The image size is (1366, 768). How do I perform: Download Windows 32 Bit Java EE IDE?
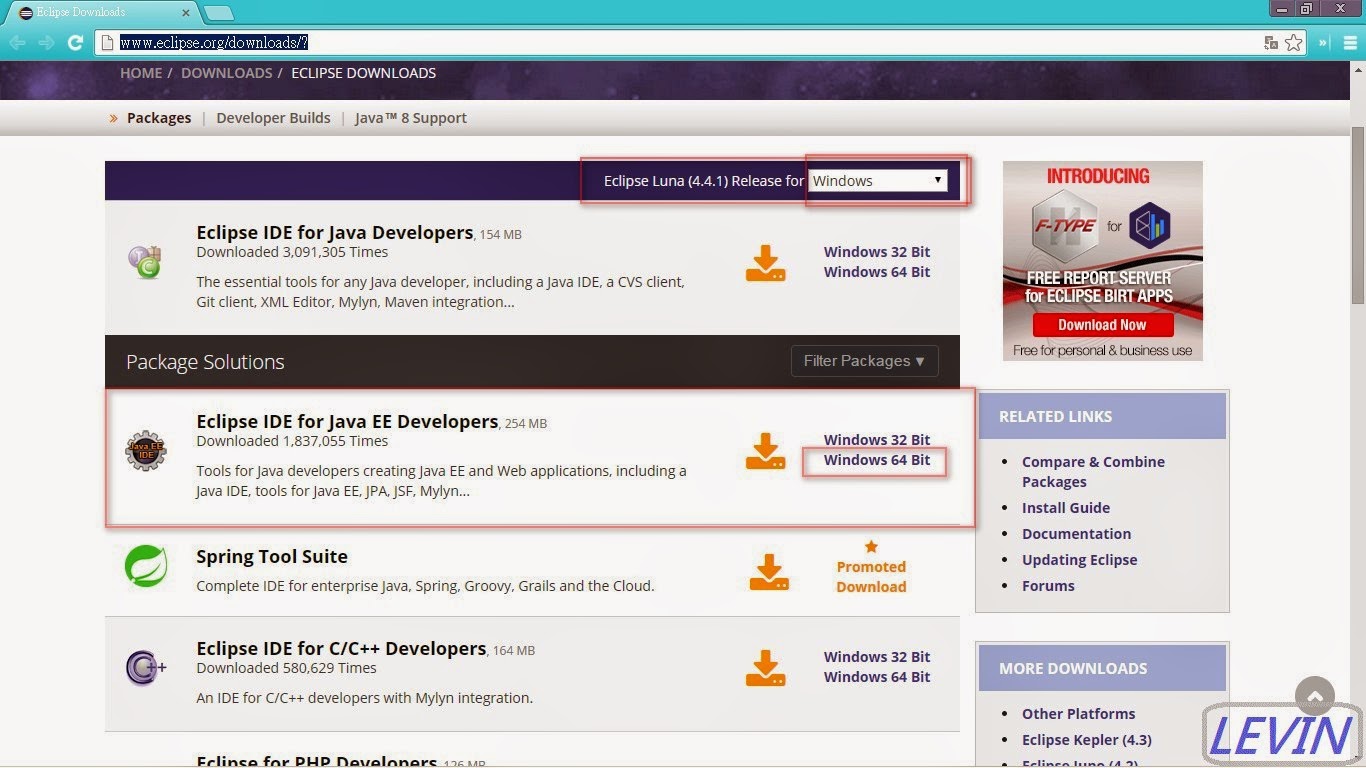pyautogui.click(x=877, y=440)
